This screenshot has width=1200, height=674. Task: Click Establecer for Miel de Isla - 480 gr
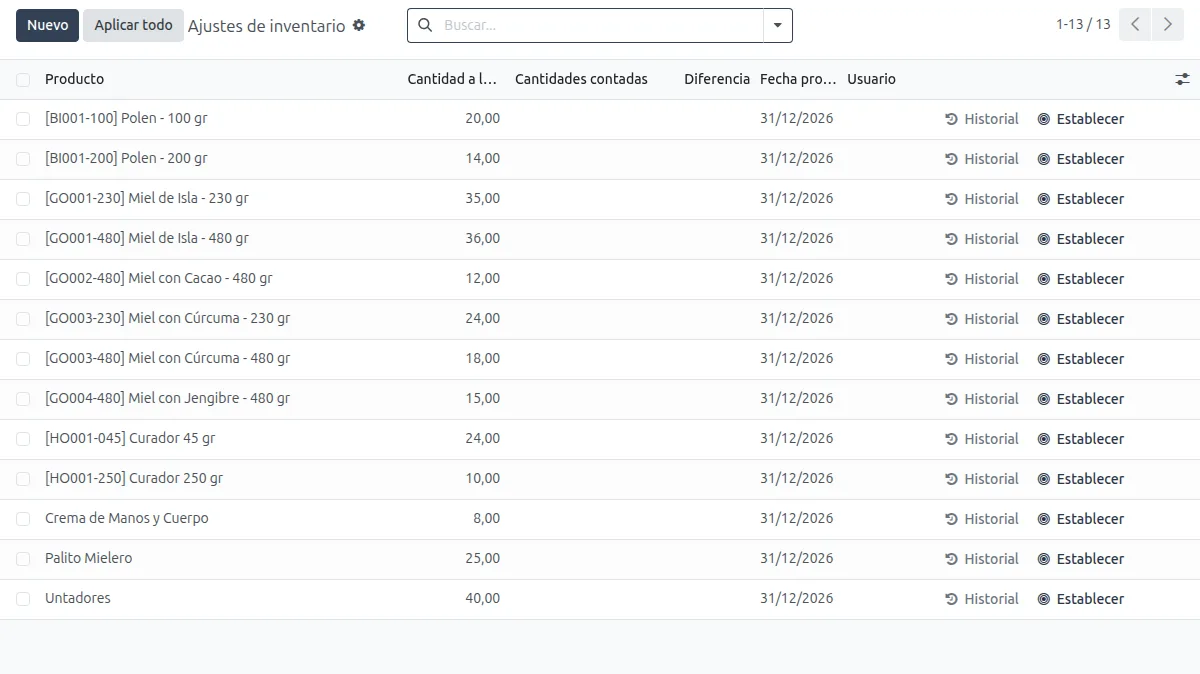pos(1081,239)
